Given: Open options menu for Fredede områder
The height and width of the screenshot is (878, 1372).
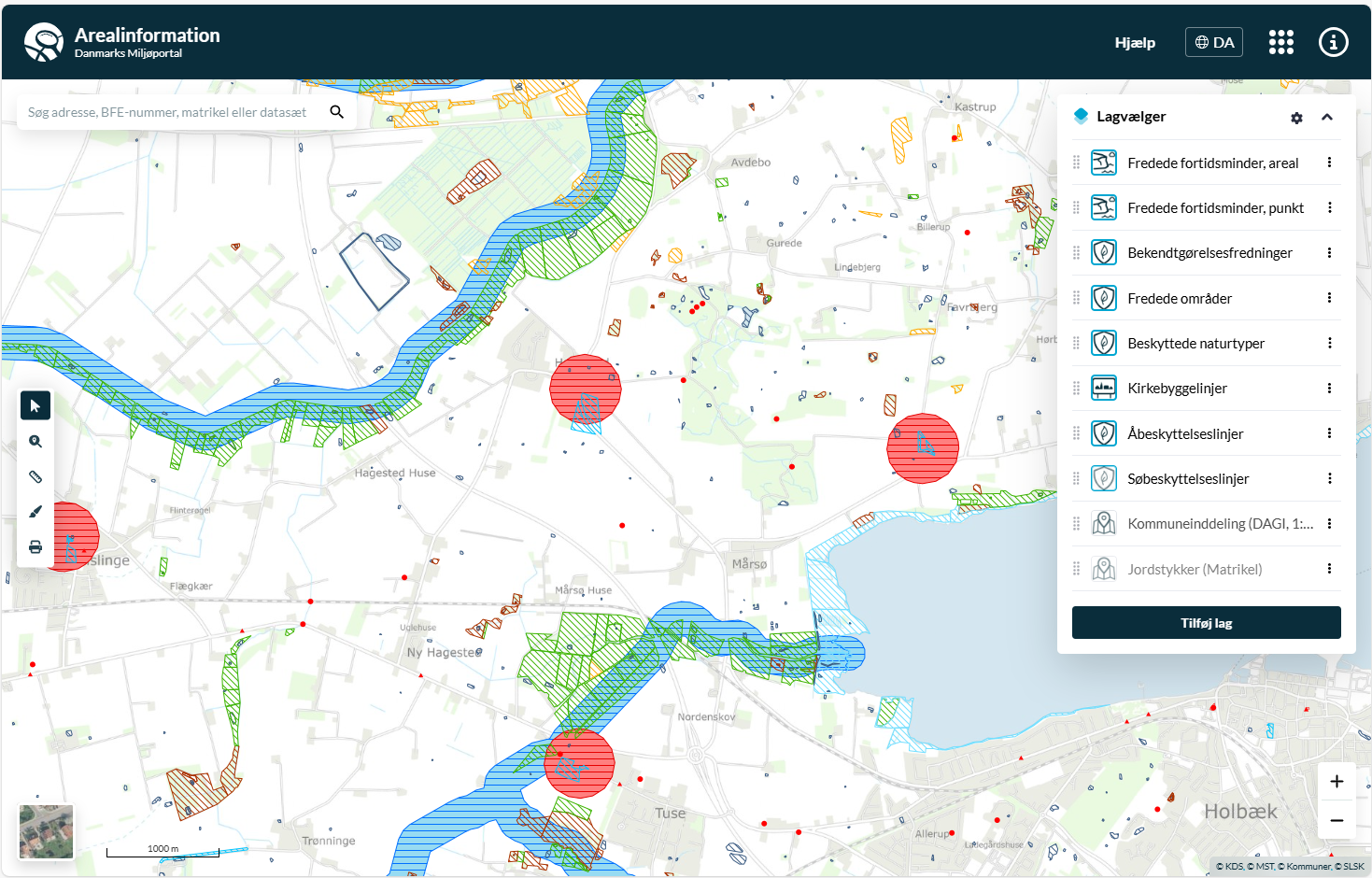Looking at the screenshot, I should (x=1329, y=298).
